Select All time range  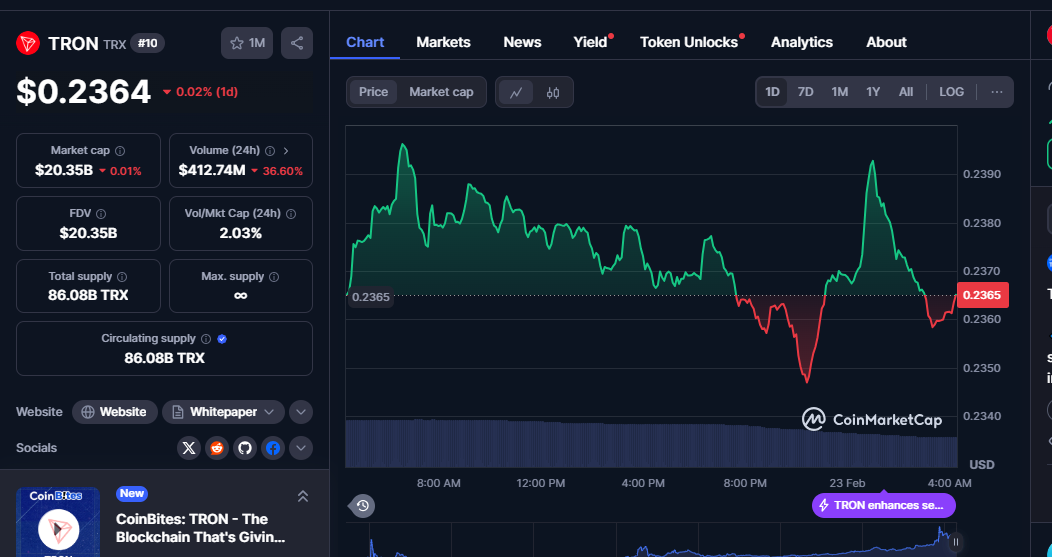coord(906,92)
